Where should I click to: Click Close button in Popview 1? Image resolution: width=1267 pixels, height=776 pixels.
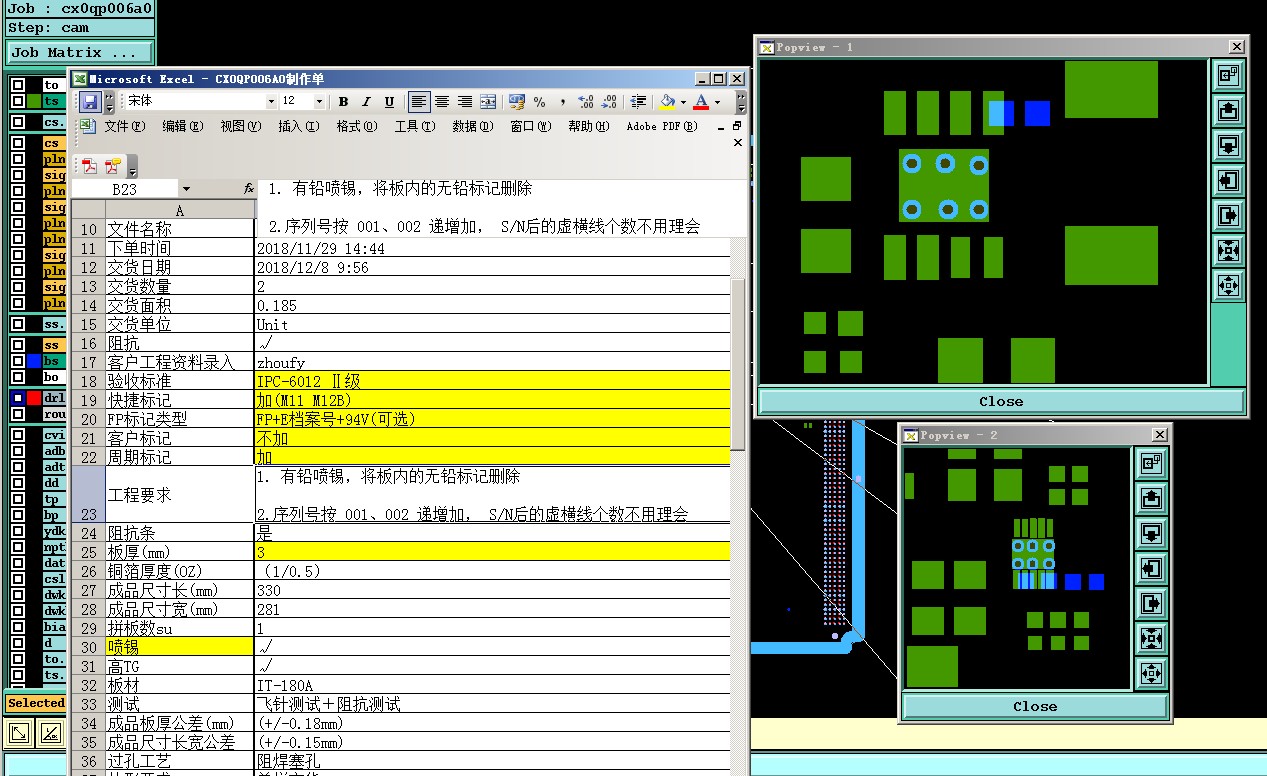point(1001,401)
